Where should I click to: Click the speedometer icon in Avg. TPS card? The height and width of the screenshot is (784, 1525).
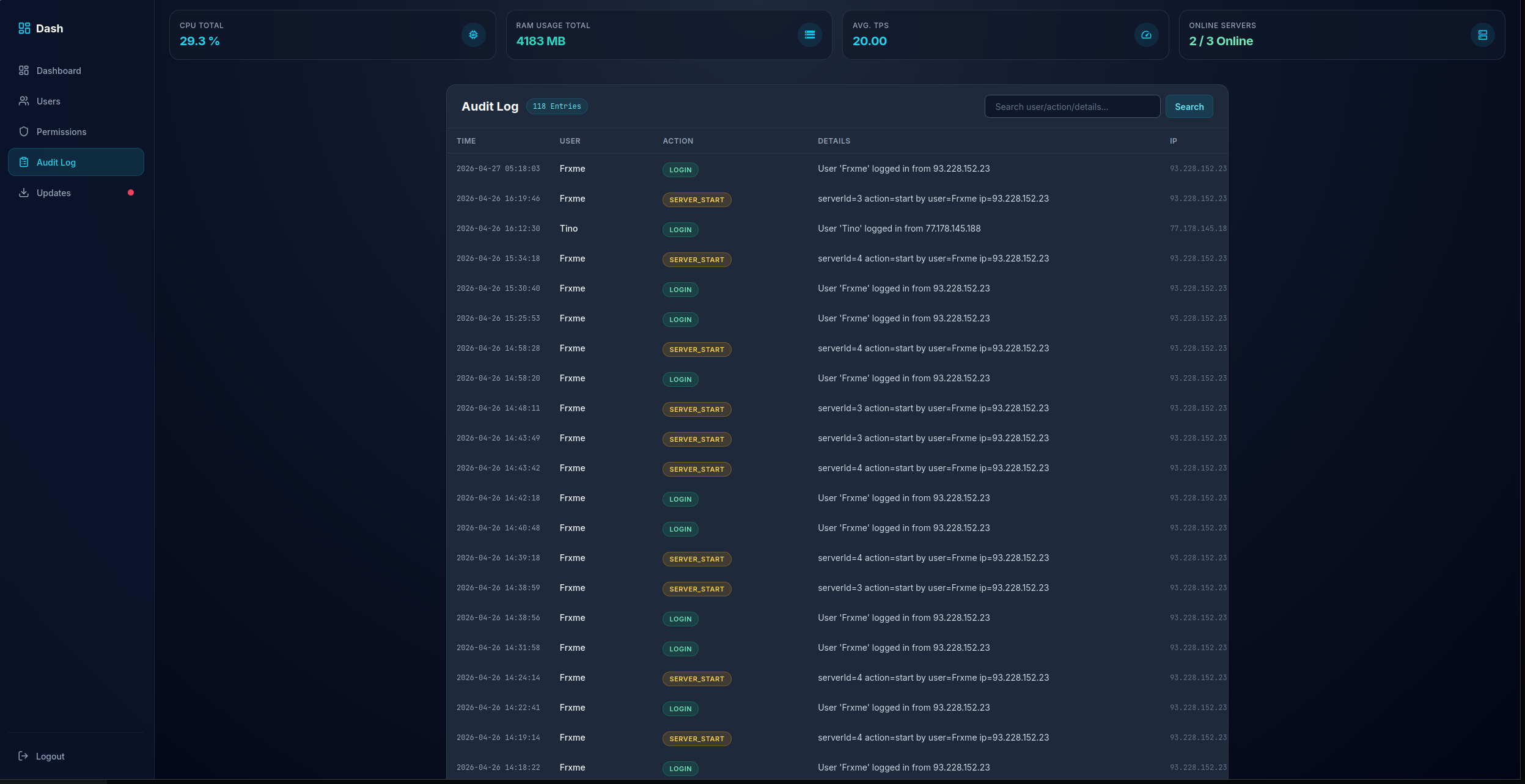pos(1147,35)
